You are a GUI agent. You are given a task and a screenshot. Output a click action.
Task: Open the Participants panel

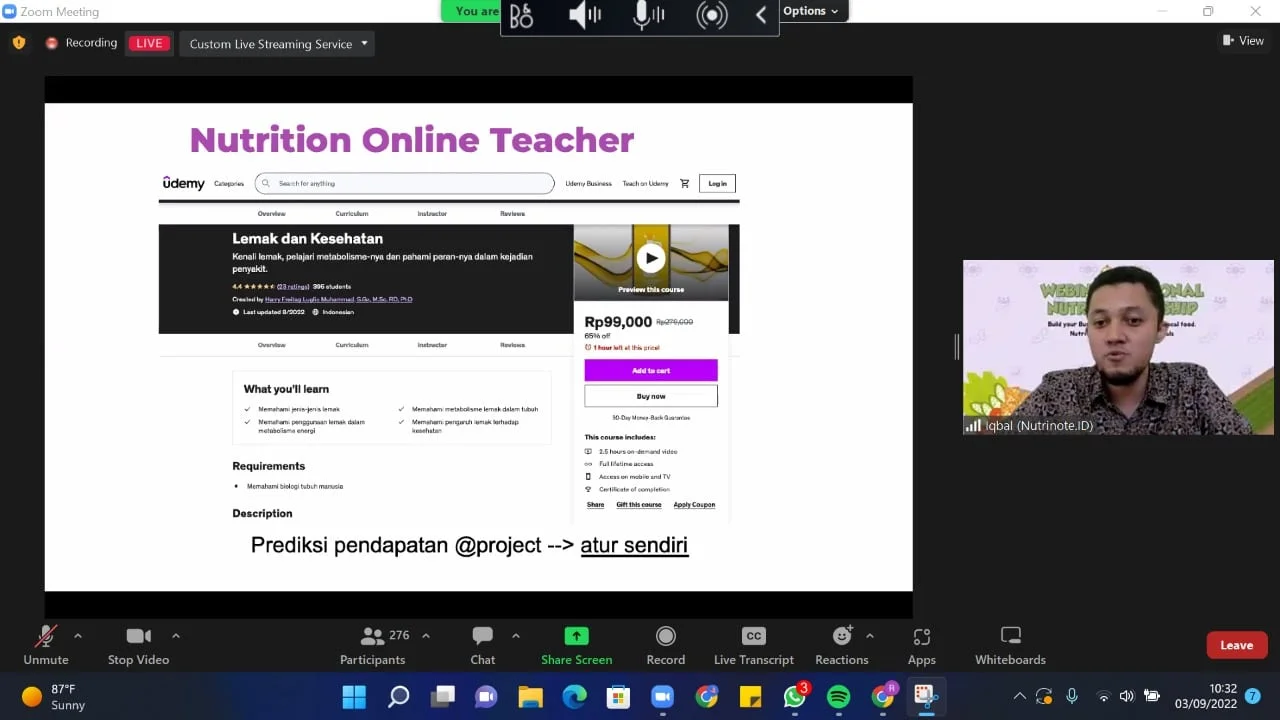(373, 645)
